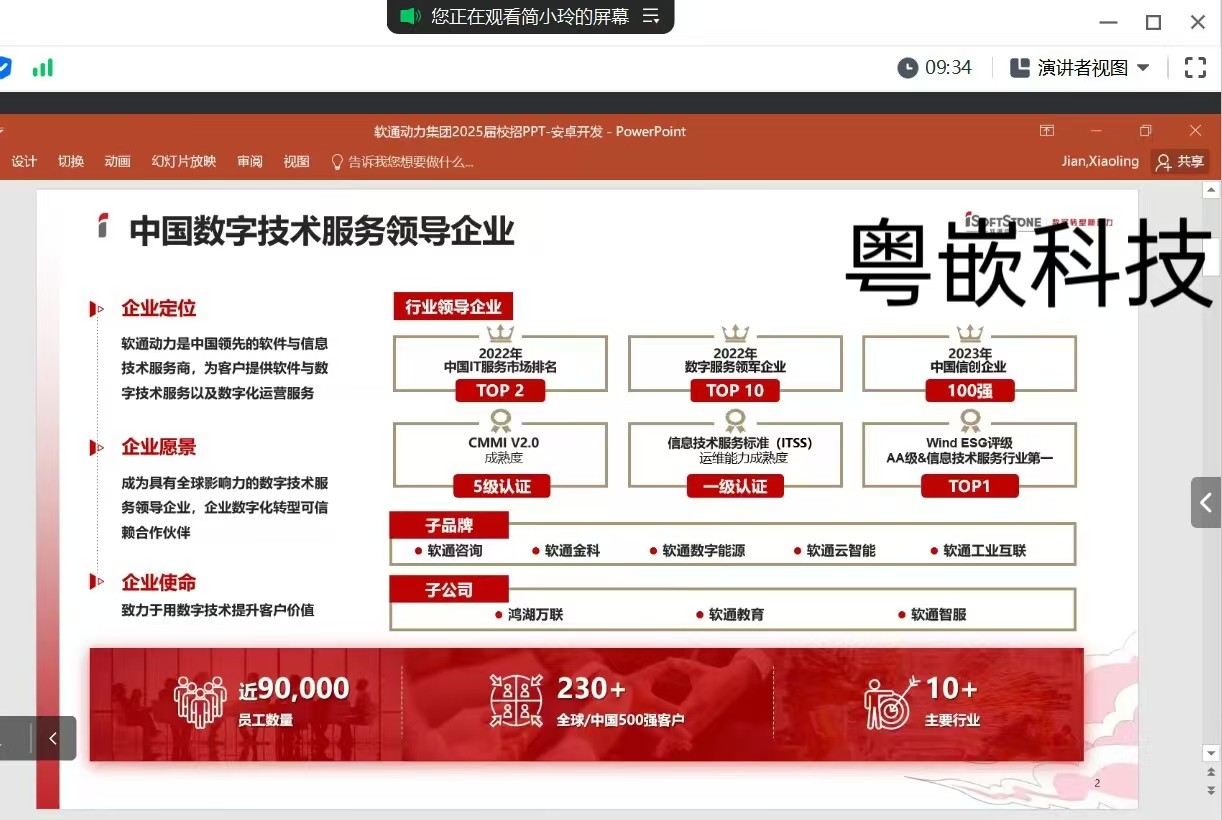Click the blue security shield icon
The image size is (1222, 820).
pos(4,68)
